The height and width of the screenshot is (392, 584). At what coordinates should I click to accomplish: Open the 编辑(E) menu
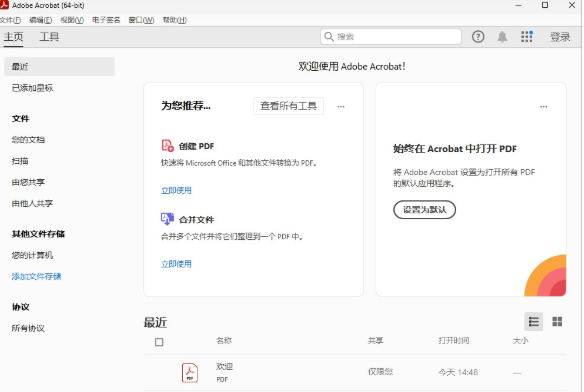[41, 20]
